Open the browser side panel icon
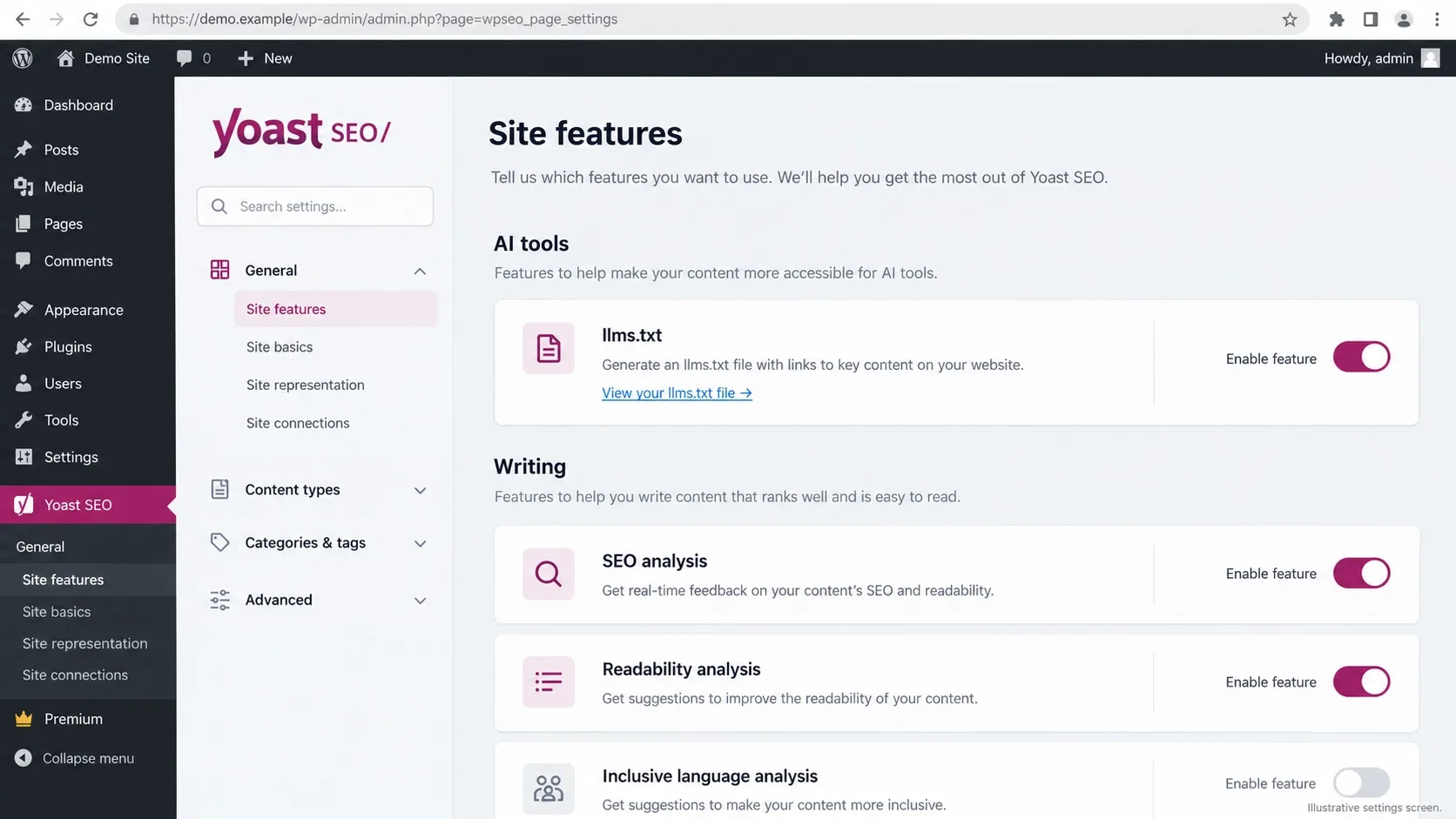 [1371, 19]
